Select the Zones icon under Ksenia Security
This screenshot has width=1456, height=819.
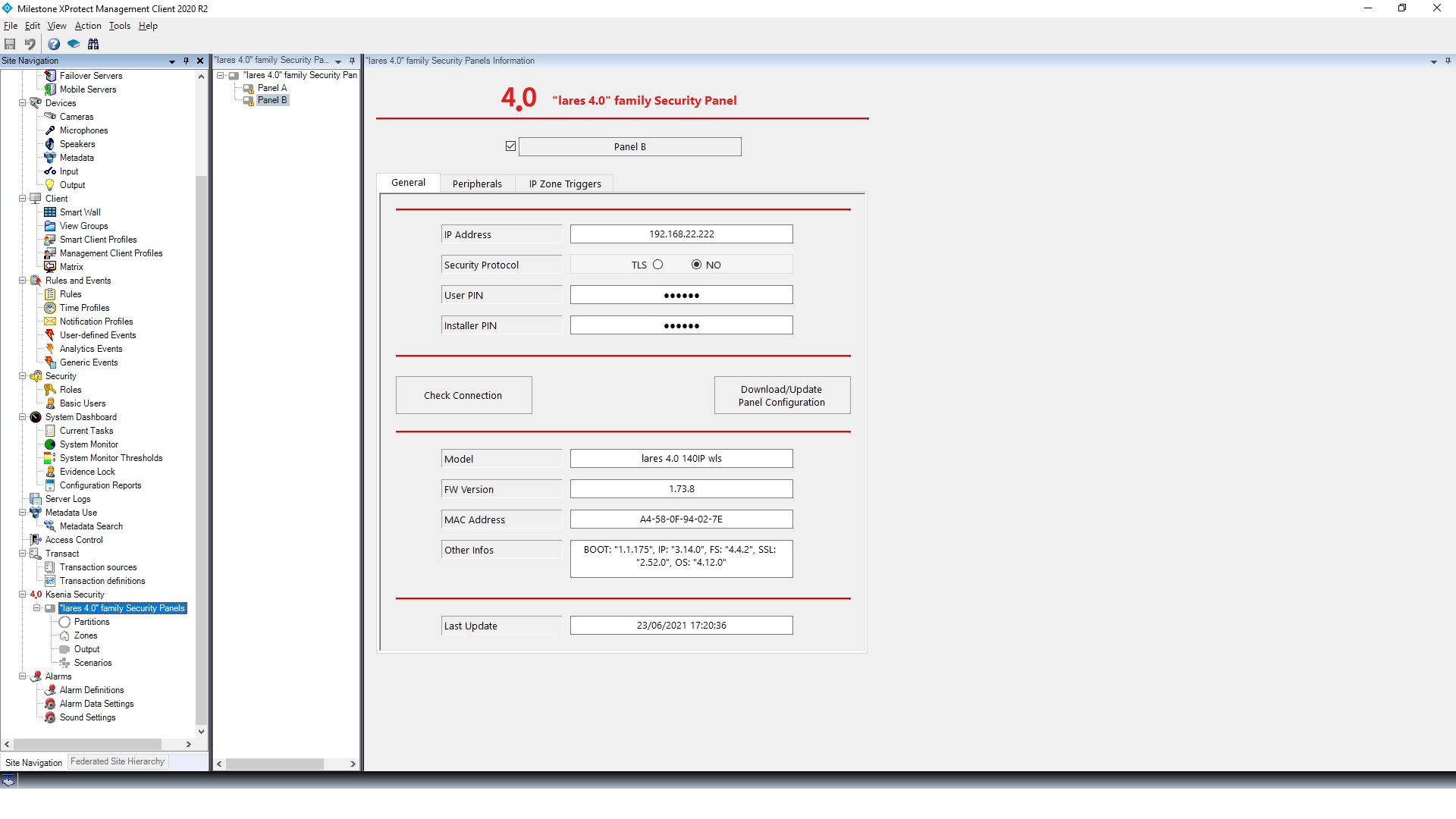coord(64,635)
